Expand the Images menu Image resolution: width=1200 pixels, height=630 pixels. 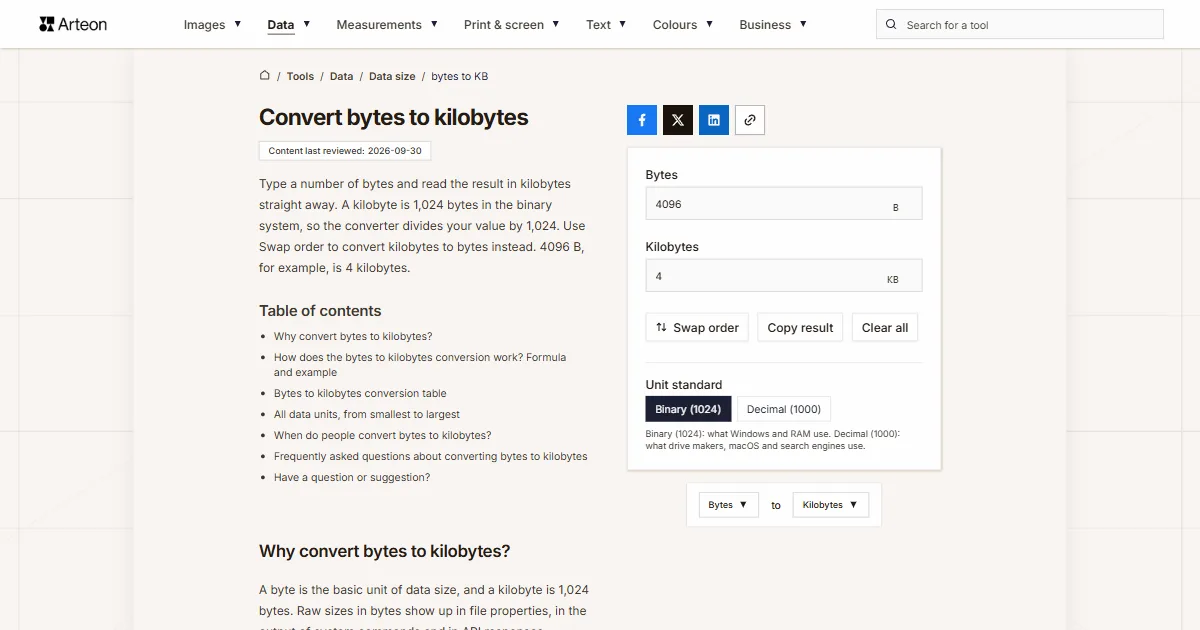click(x=212, y=25)
